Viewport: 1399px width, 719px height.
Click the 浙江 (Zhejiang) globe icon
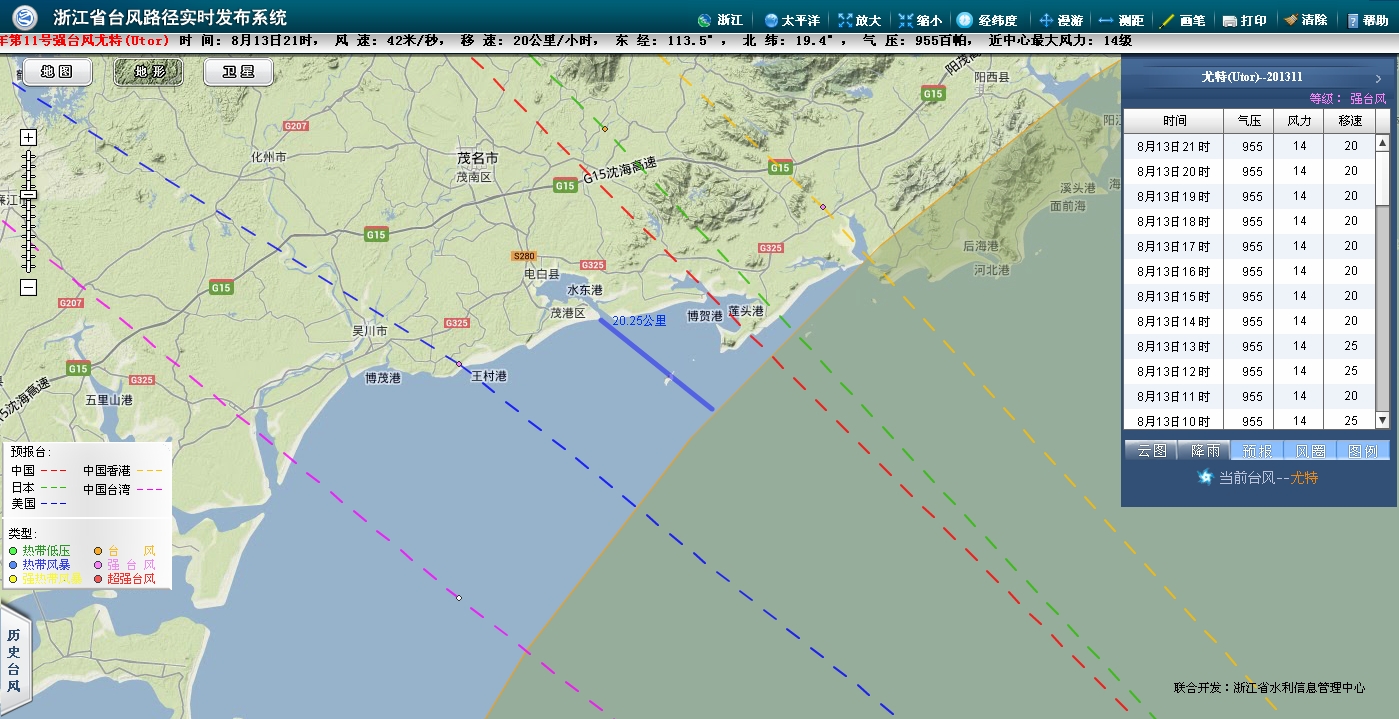point(704,20)
